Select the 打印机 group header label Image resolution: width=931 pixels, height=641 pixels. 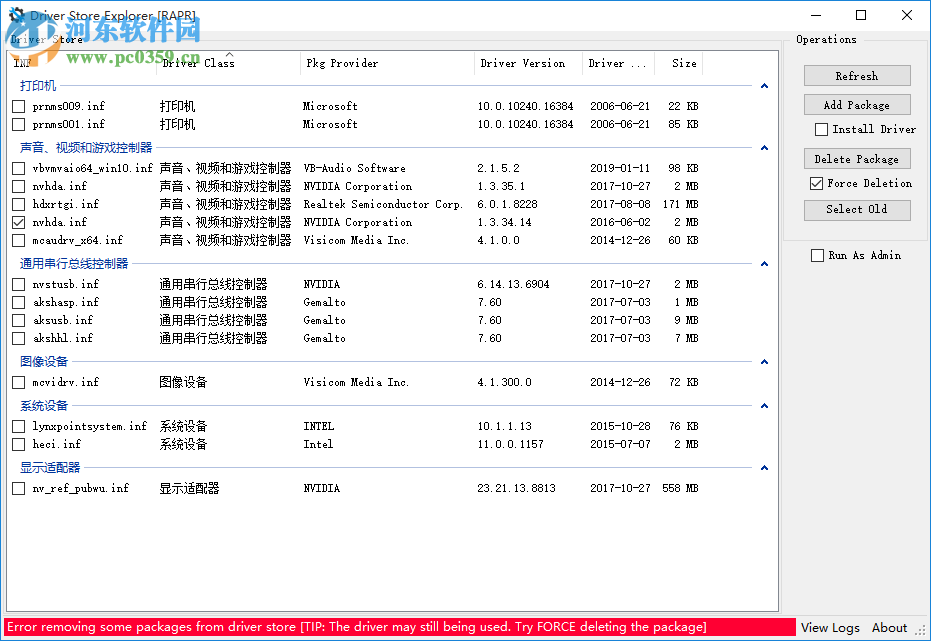[x=38, y=85]
